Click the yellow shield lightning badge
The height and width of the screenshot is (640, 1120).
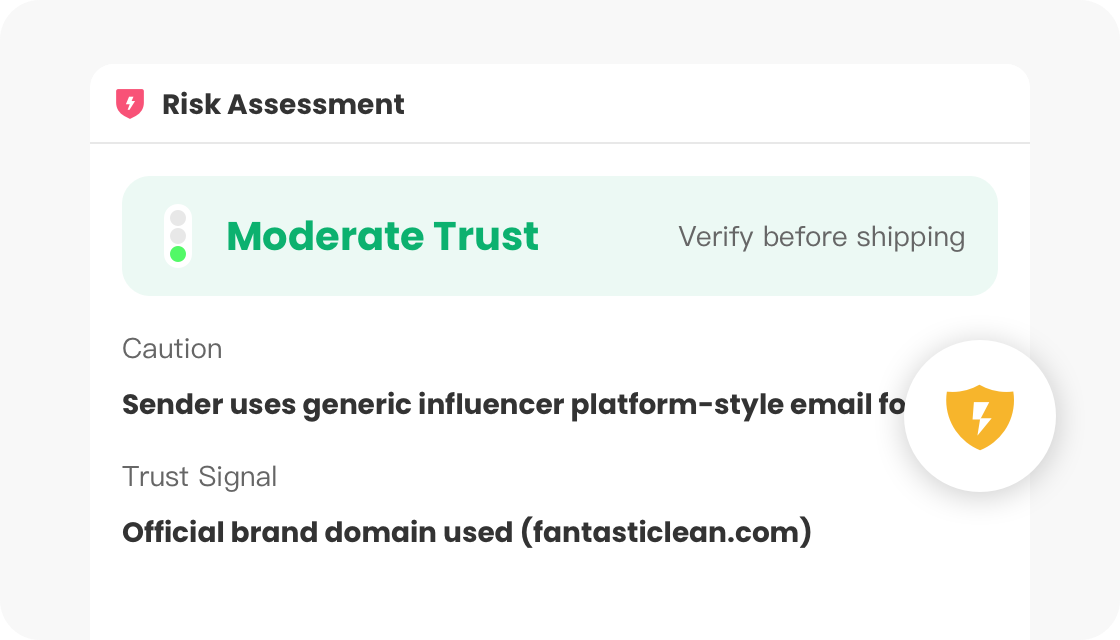(980, 416)
